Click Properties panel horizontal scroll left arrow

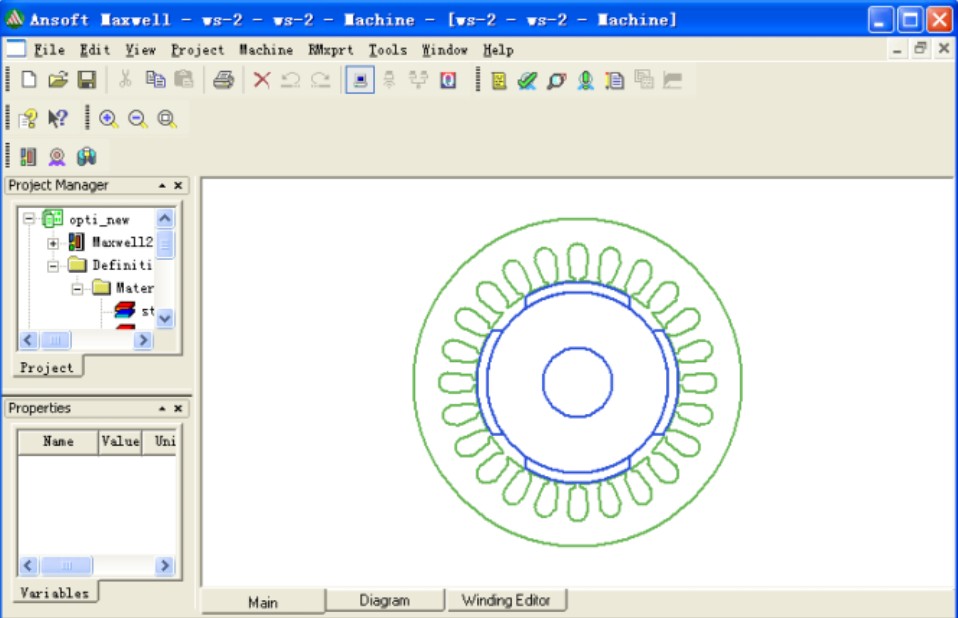(x=28, y=565)
